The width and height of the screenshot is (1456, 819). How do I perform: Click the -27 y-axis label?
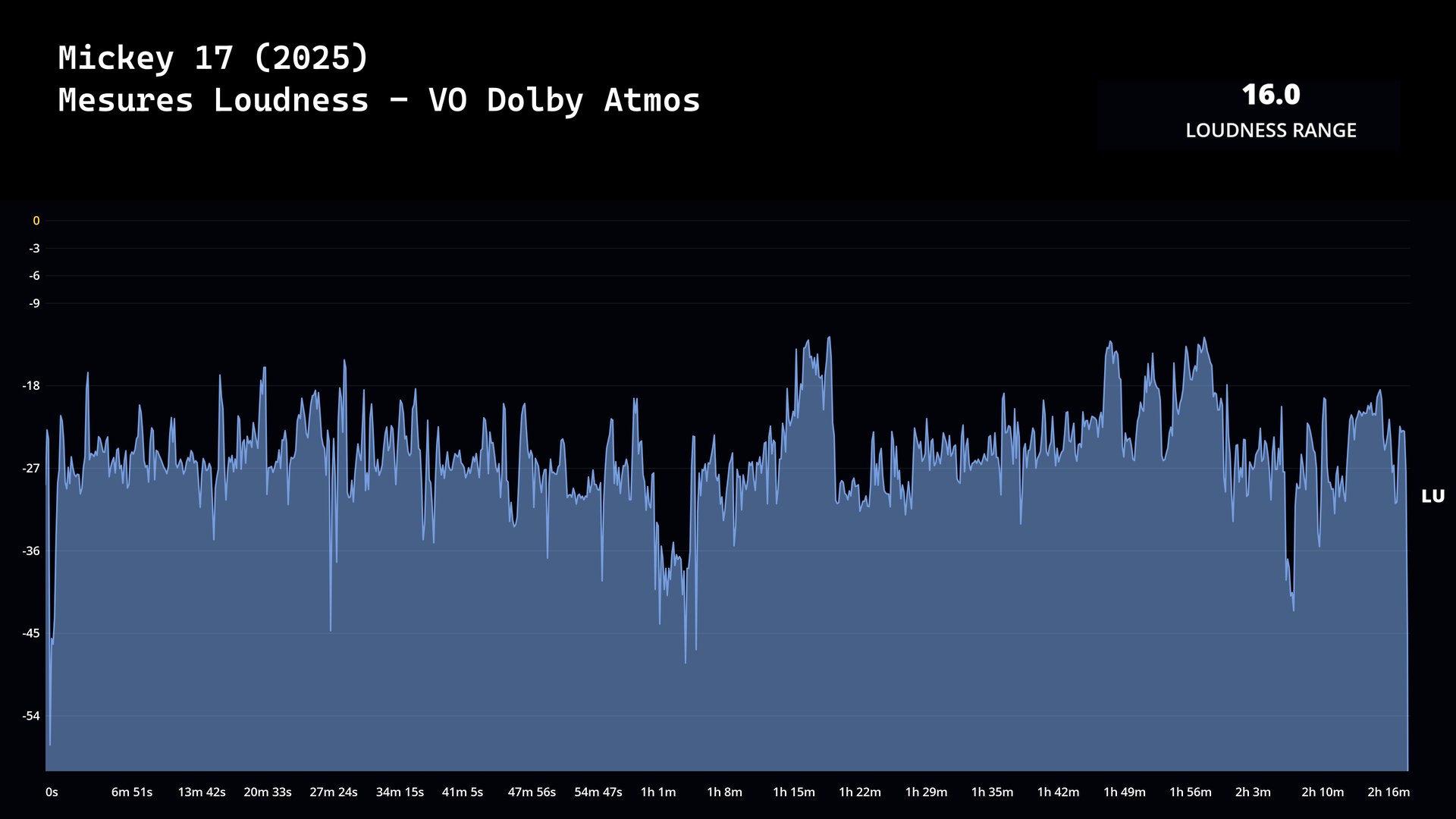click(31, 469)
